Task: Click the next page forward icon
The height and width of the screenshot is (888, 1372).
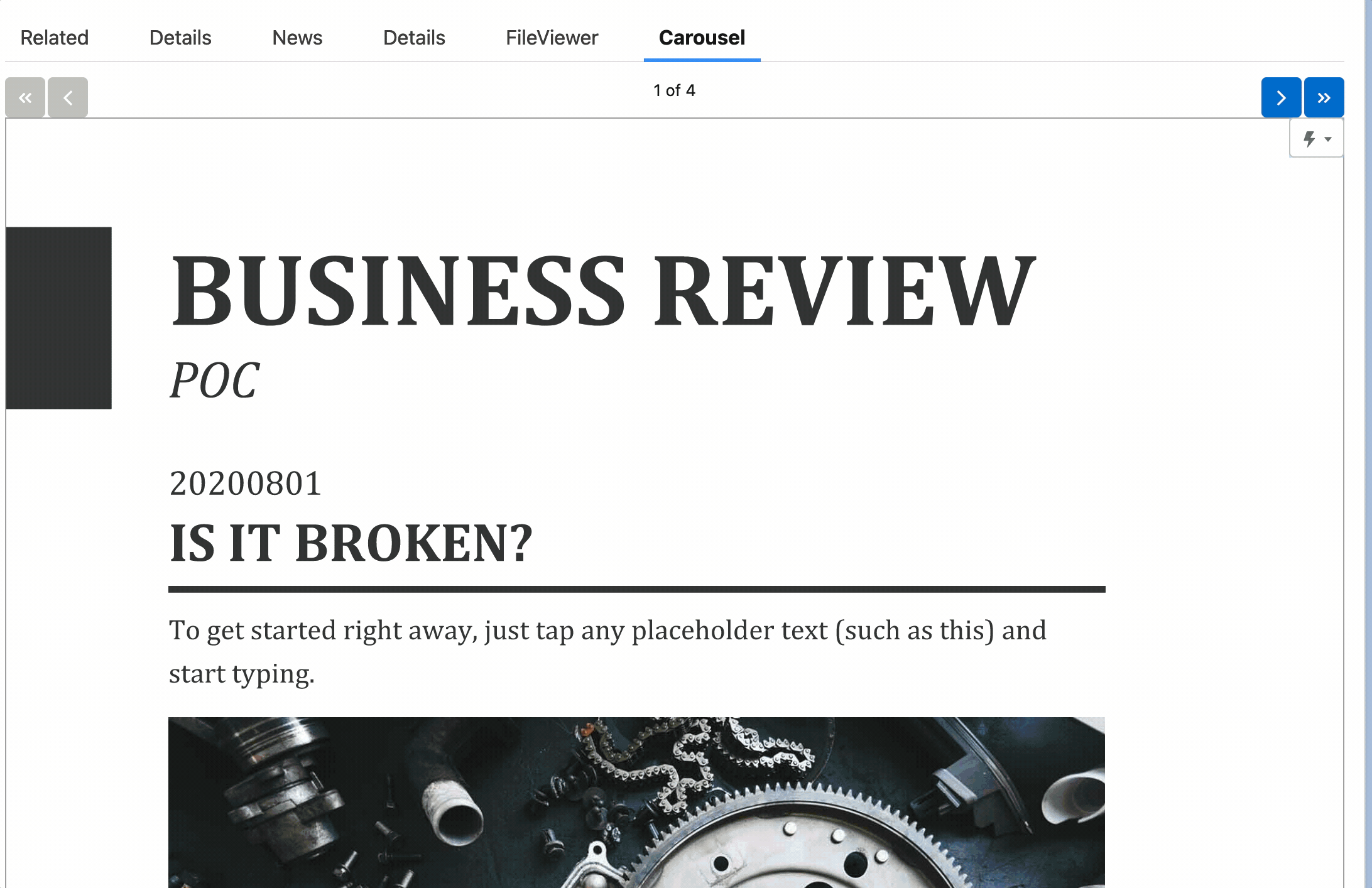Action: tap(1280, 97)
